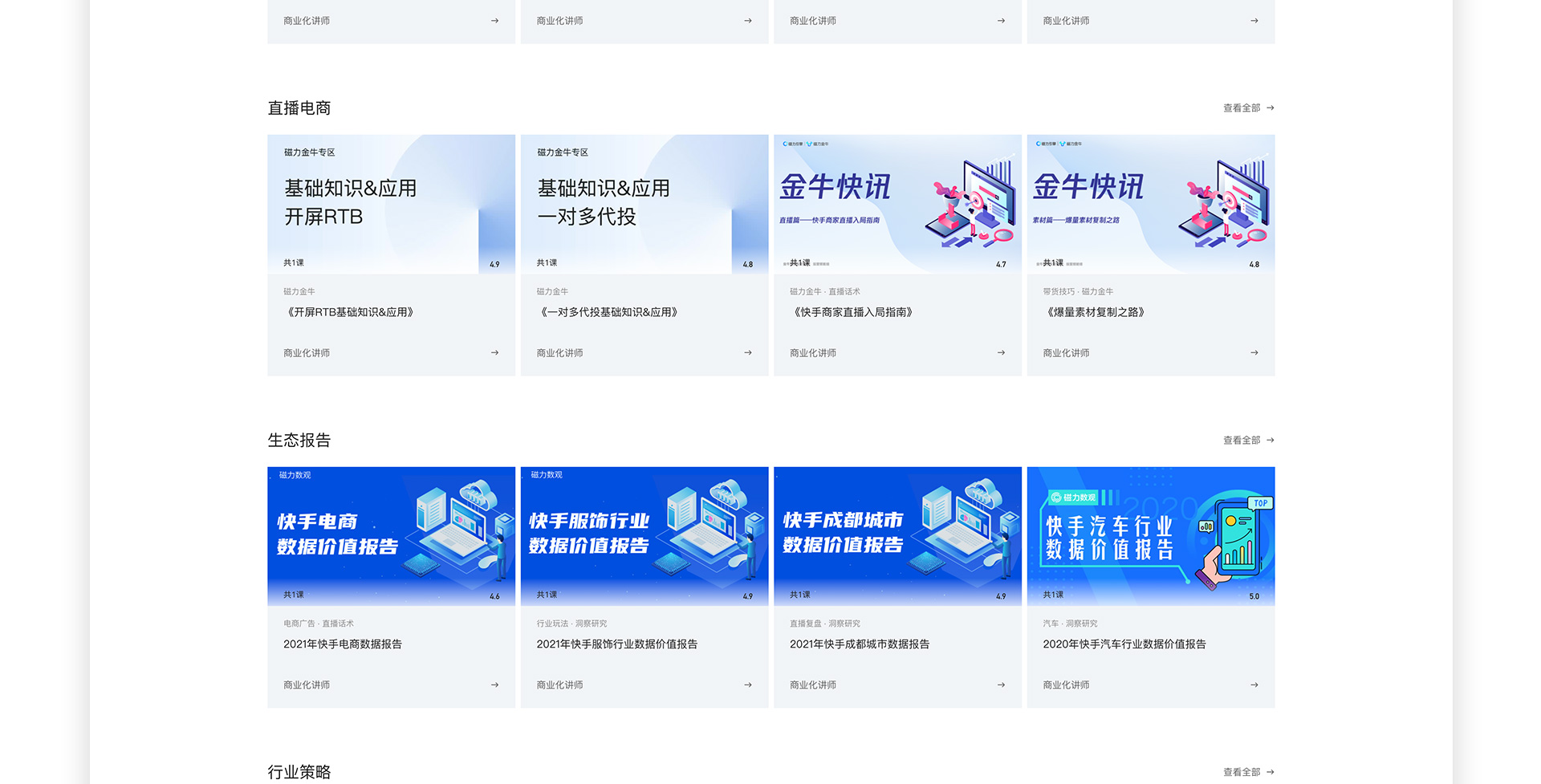The image size is (1541, 784).
Task: Click the 2021年快手成都城市数据报告 title
Action: point(859,644)
